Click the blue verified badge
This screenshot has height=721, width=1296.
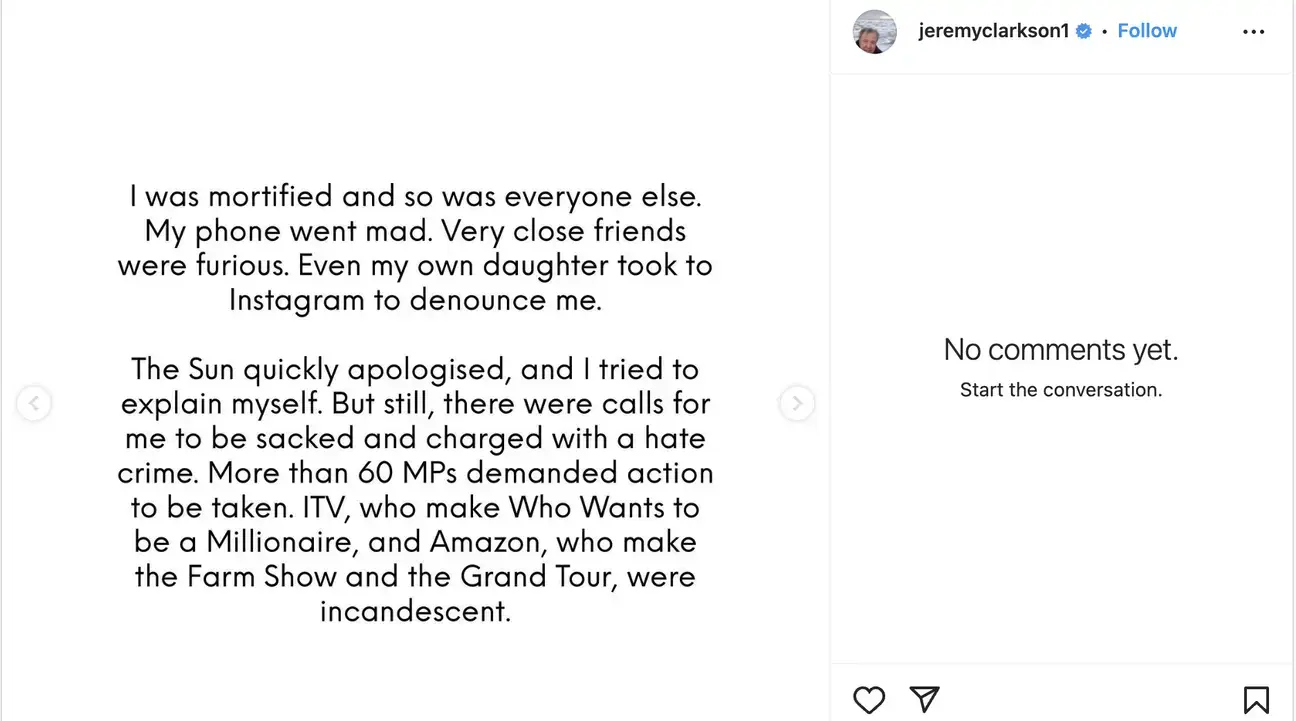coord(1083,31)
